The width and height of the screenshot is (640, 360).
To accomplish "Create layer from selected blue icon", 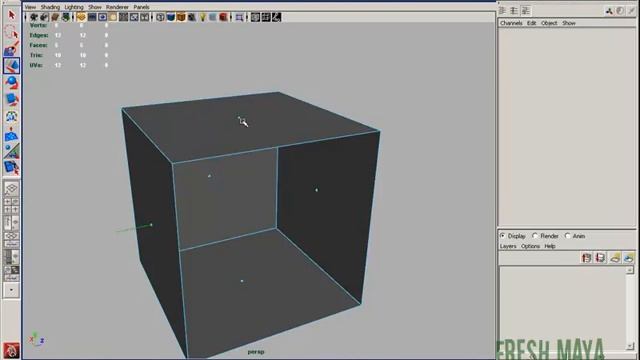I will coord(629,258).
